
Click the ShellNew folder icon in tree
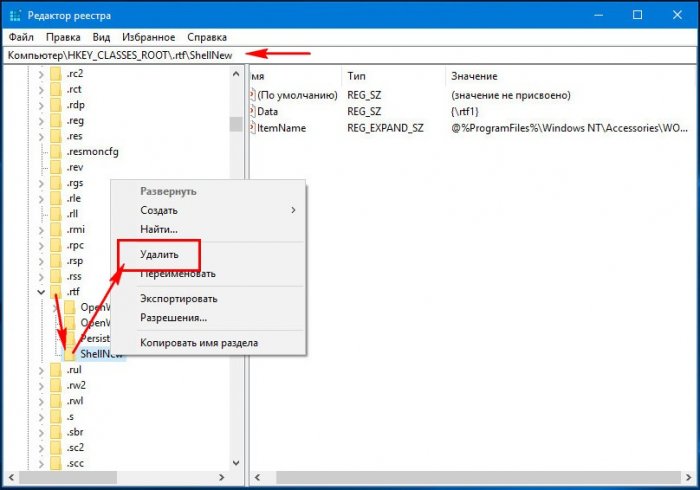point(70,354)
